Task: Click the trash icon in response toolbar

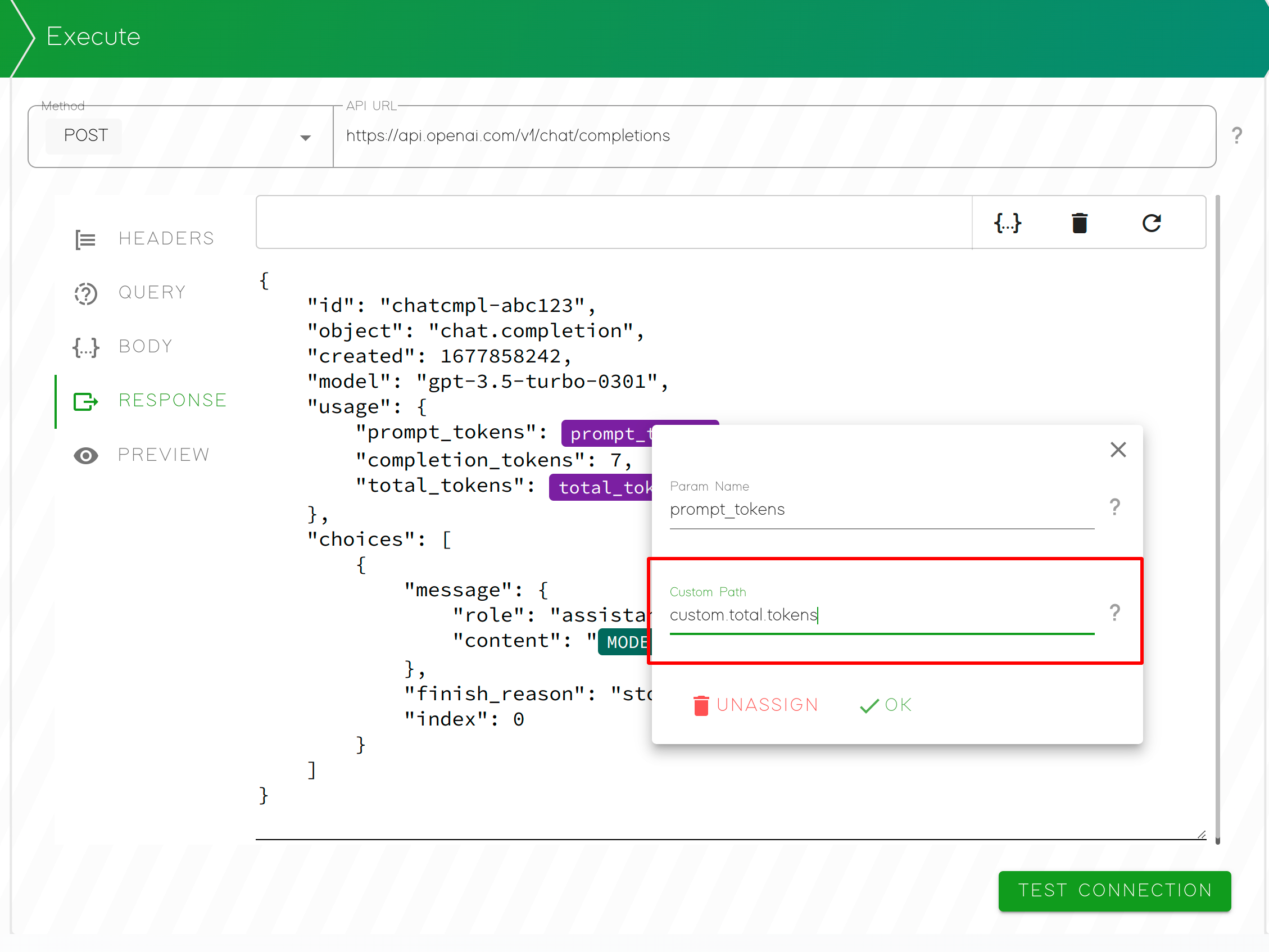Action: (x=1079, y=223)
